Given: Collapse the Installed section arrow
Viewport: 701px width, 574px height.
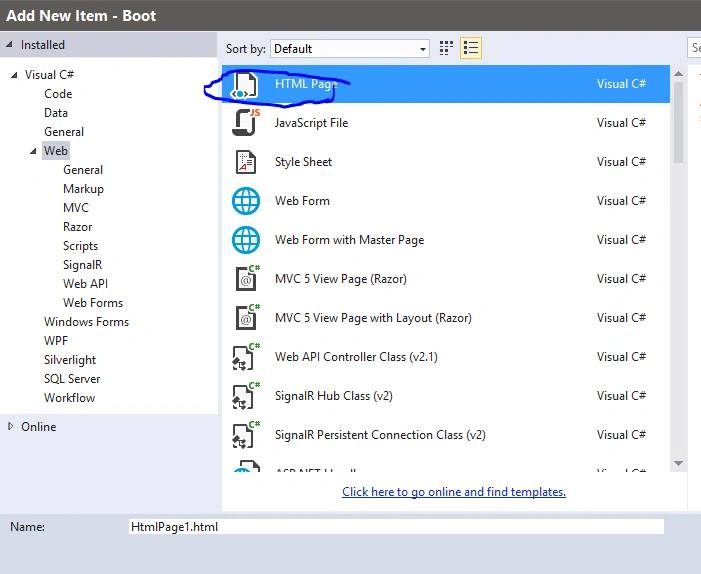Looking at the screenshot, I should click(x=9, y=45).
